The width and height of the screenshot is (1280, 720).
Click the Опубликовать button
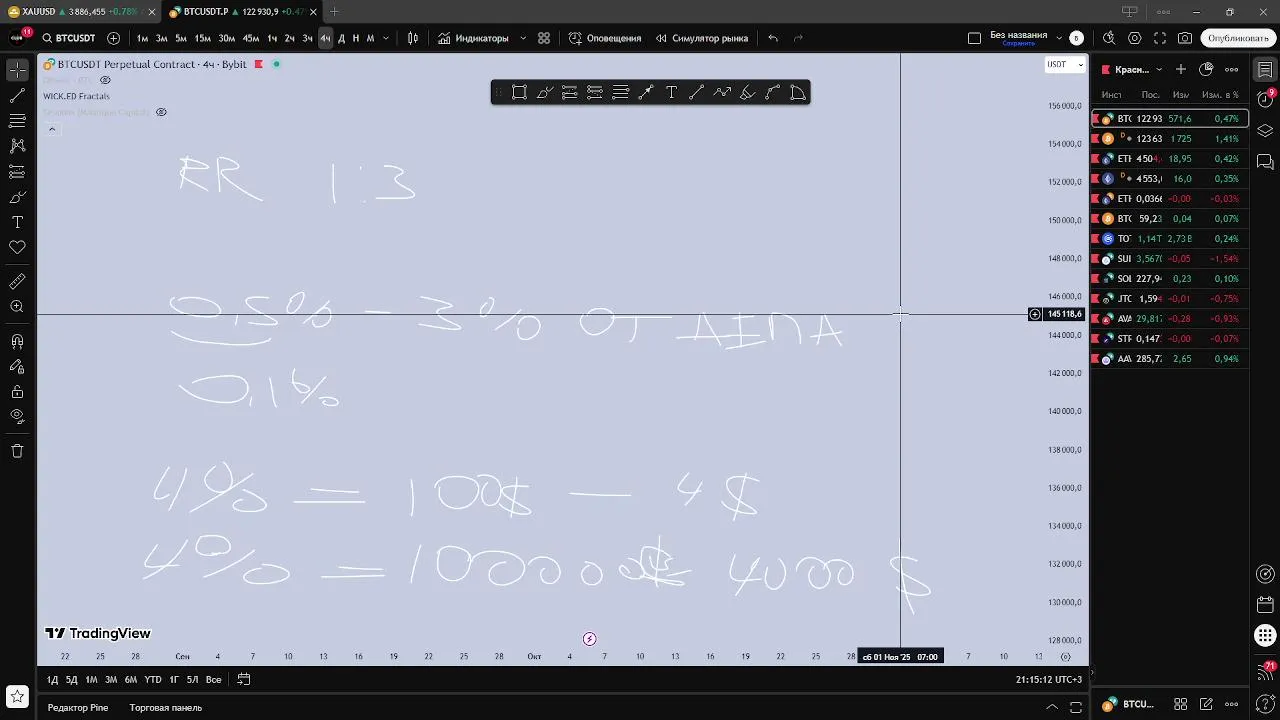pos(1238,38)
